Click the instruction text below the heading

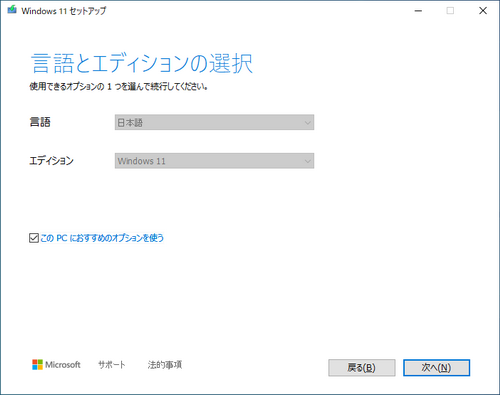pos(119,87)
